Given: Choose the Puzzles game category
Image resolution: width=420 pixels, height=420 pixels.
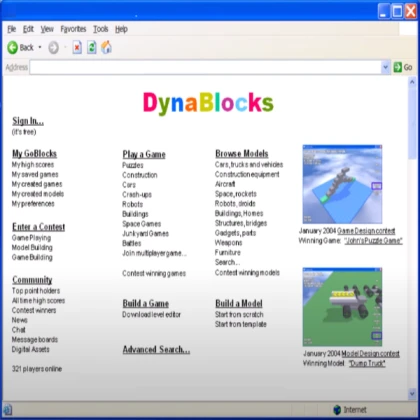Looking at the screenshot, I should pyautogui.click(x=133, y=165).
